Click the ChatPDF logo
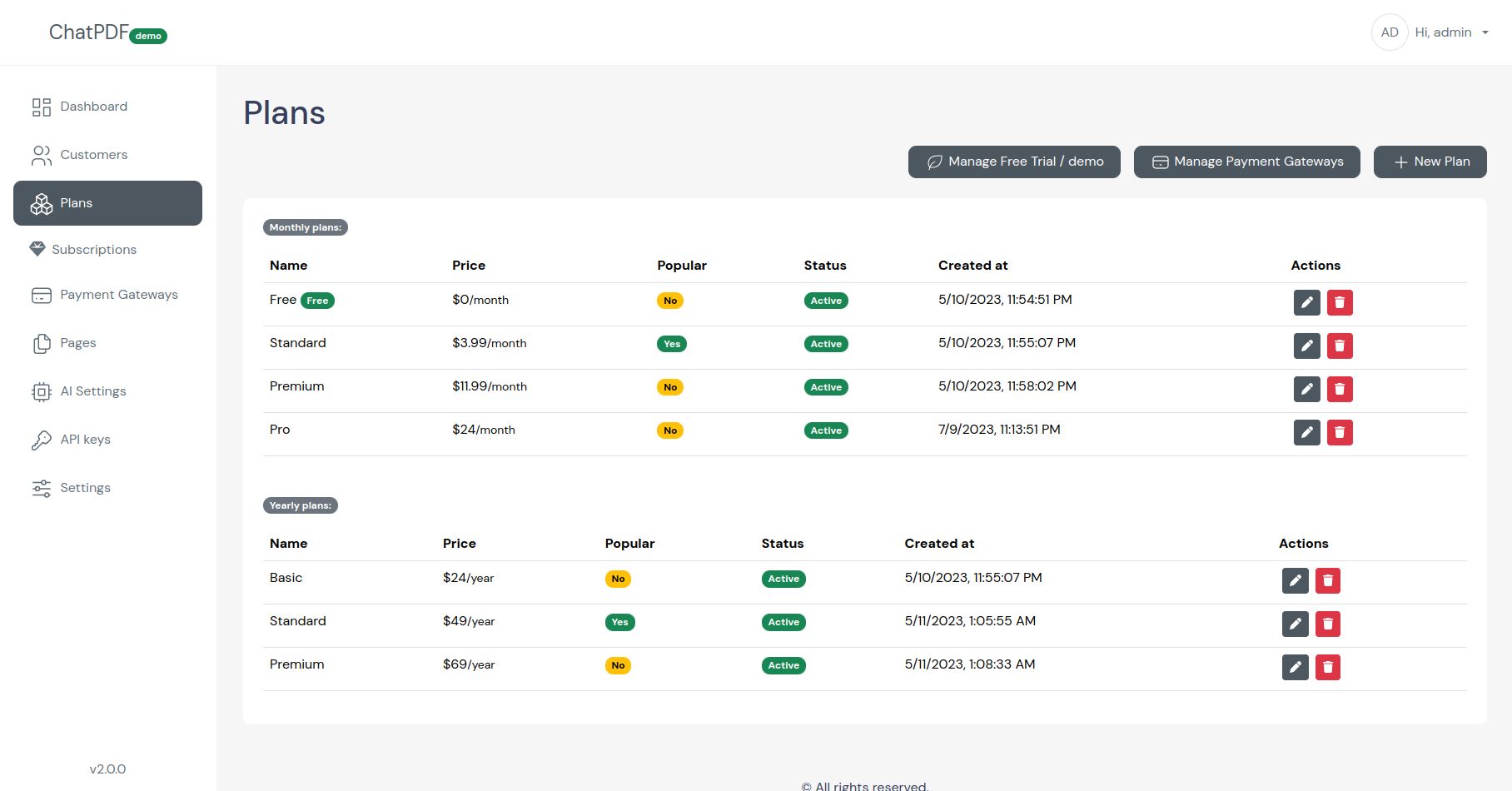 pos(90,32)
